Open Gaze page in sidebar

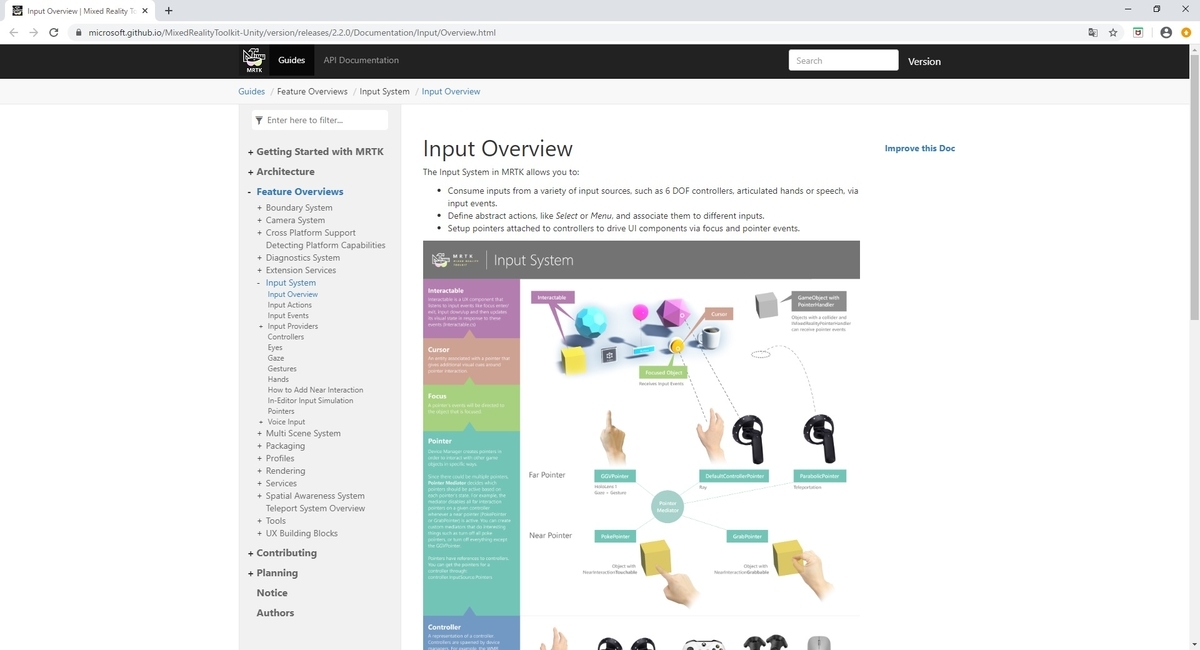click(276, 358)
